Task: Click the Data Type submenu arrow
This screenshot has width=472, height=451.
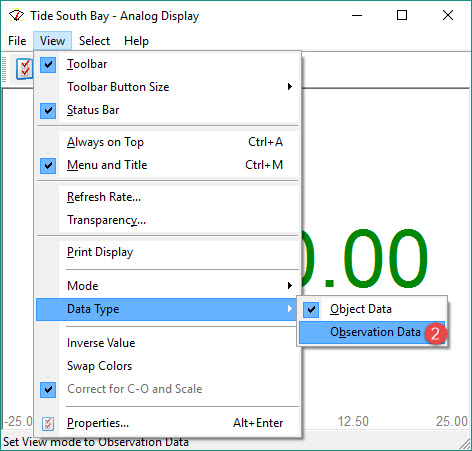Action: coord(290,309)
